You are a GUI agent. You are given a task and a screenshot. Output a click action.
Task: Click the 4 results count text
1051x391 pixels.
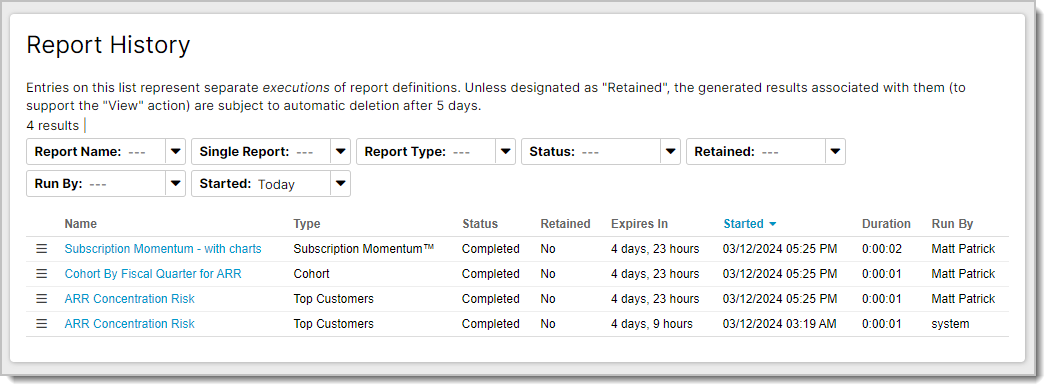pos(52,125)
